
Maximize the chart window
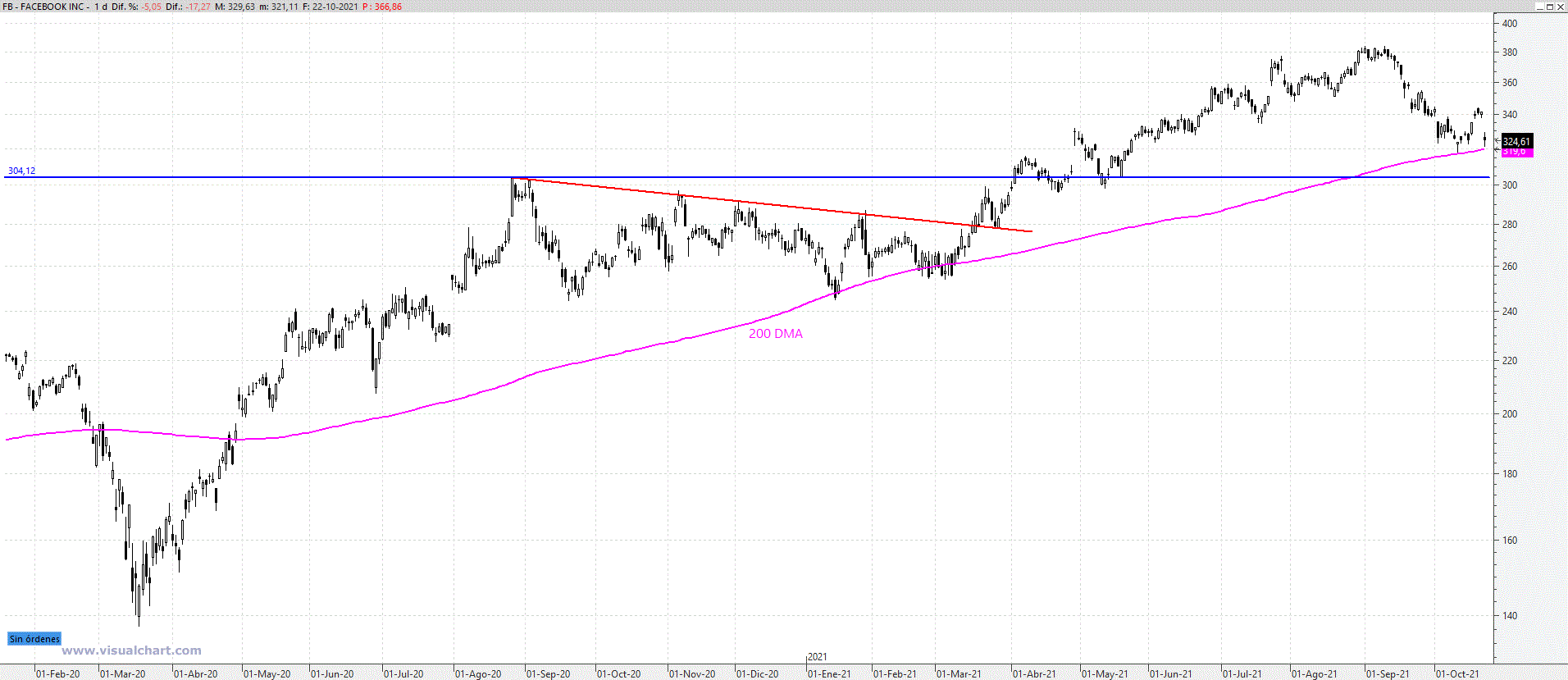tap(1549, 7)
